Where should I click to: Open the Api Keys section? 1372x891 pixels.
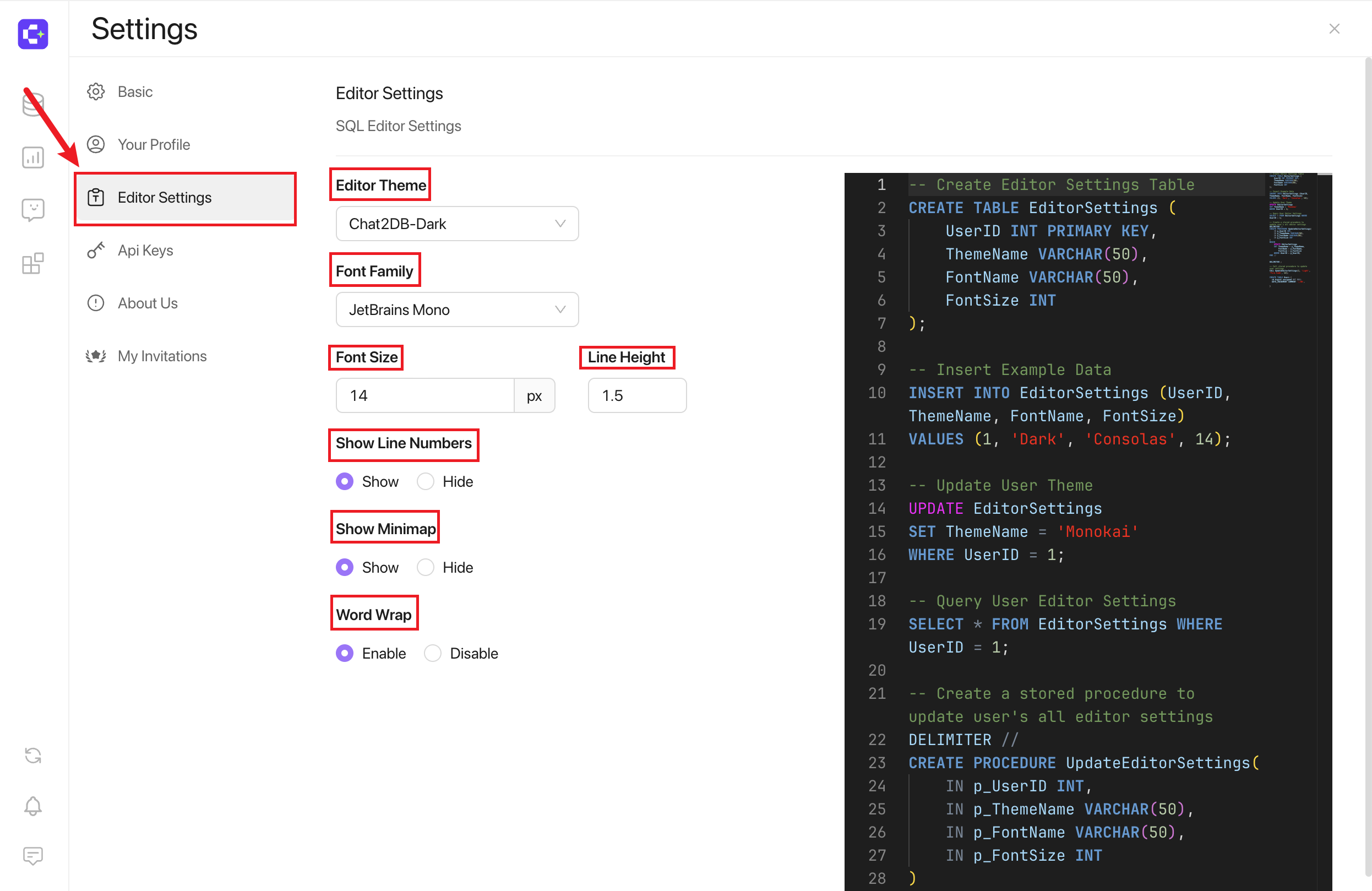coord(185,251)
